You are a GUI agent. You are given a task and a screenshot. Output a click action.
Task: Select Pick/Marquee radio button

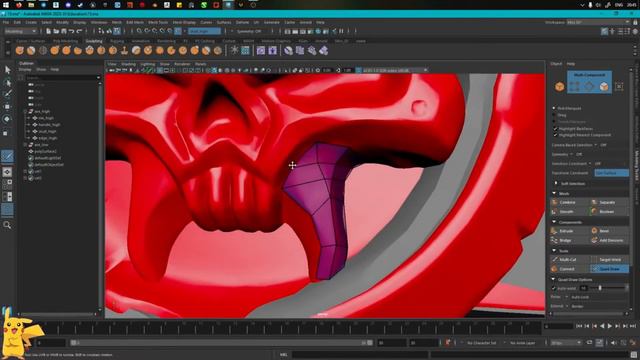point(554,109)
